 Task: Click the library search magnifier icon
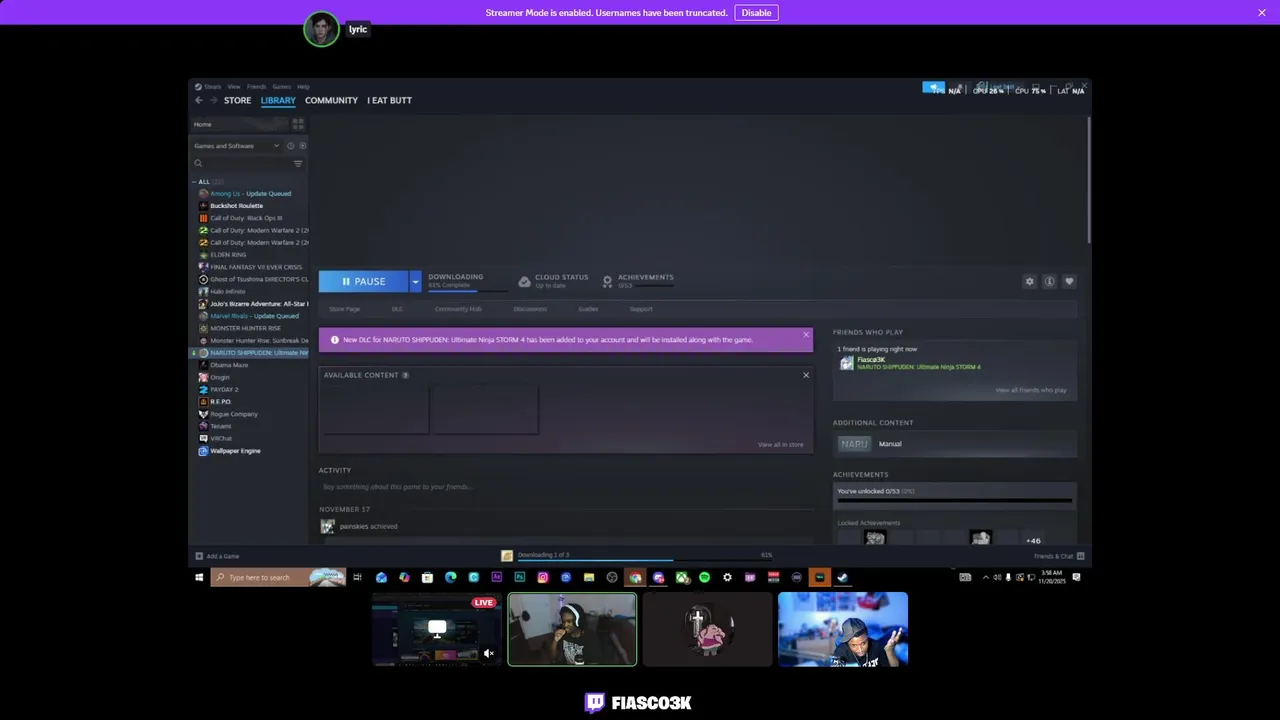pyautogui.click(x=198, y=163)
